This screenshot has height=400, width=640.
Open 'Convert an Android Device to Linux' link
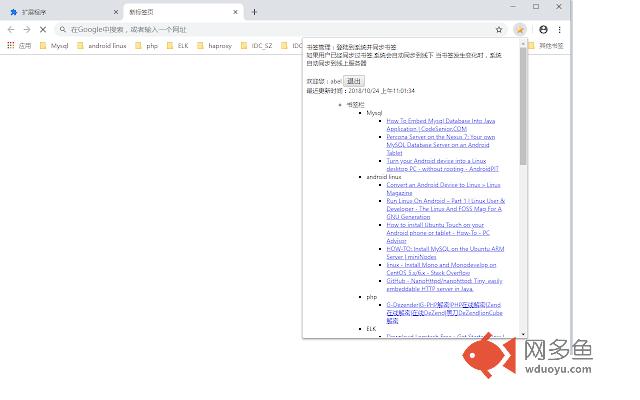[x=443, y=189]
